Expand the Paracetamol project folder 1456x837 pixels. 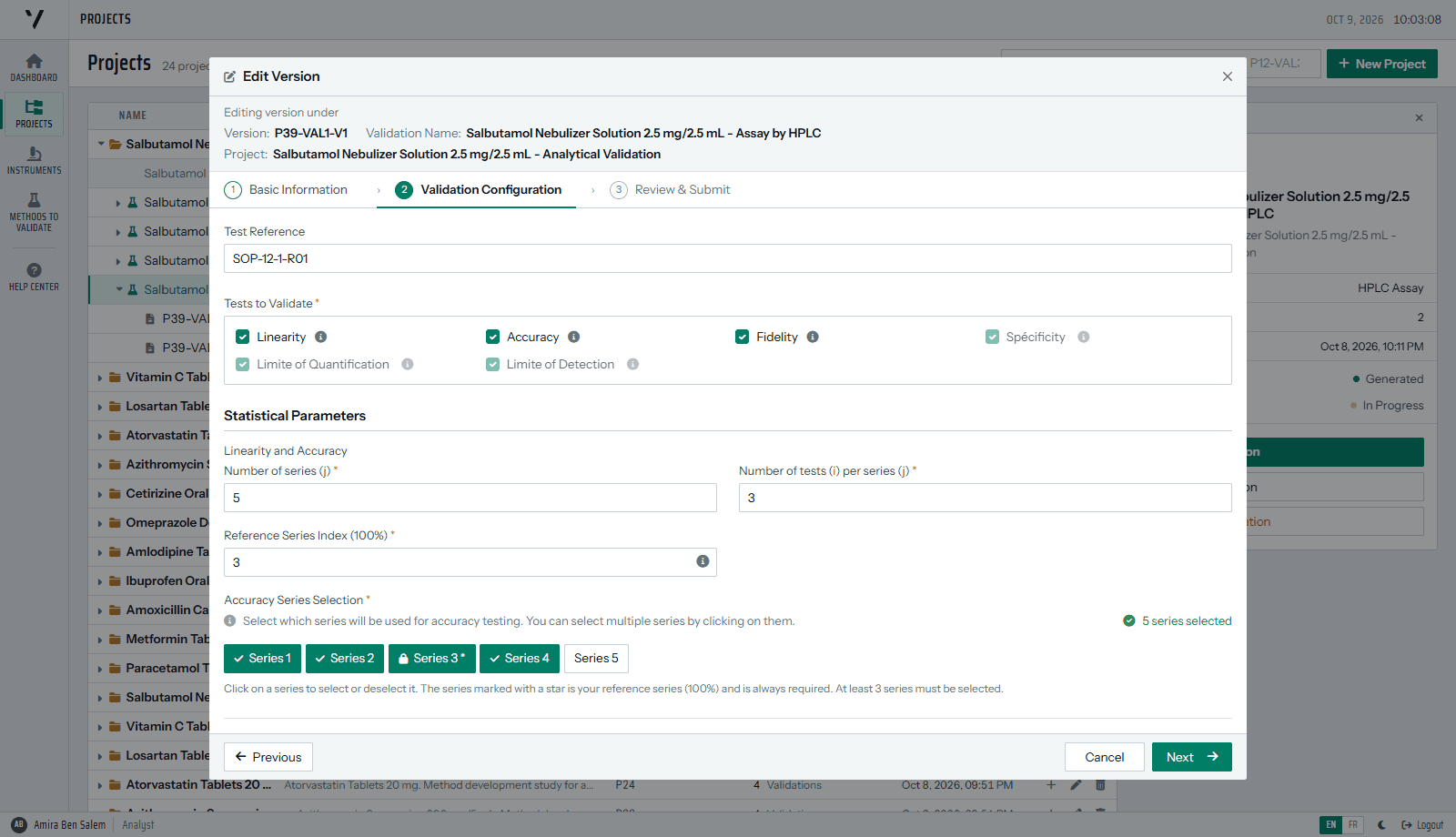point(100,669)
